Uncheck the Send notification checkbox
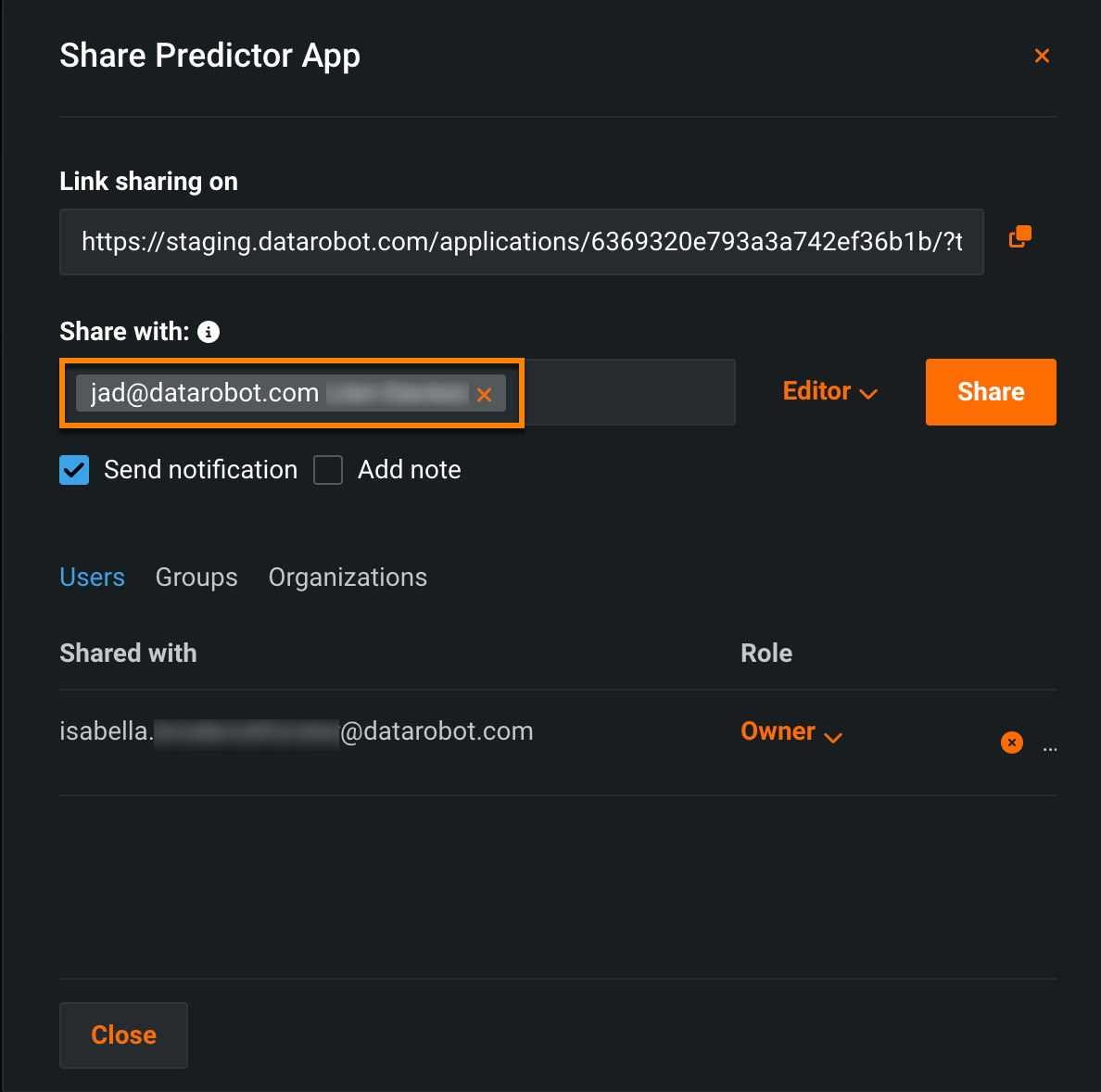This screenshot has width=1101, height=1092. click(74, 470)
